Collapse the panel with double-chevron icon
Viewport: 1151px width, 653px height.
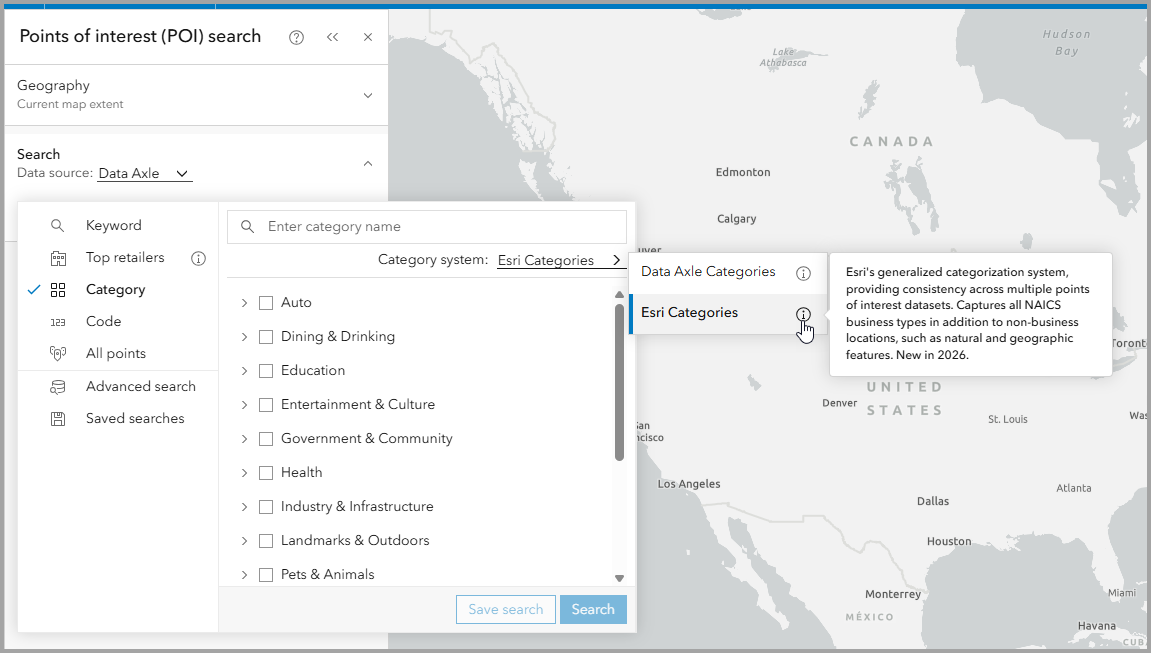click(x=332, y=38)
